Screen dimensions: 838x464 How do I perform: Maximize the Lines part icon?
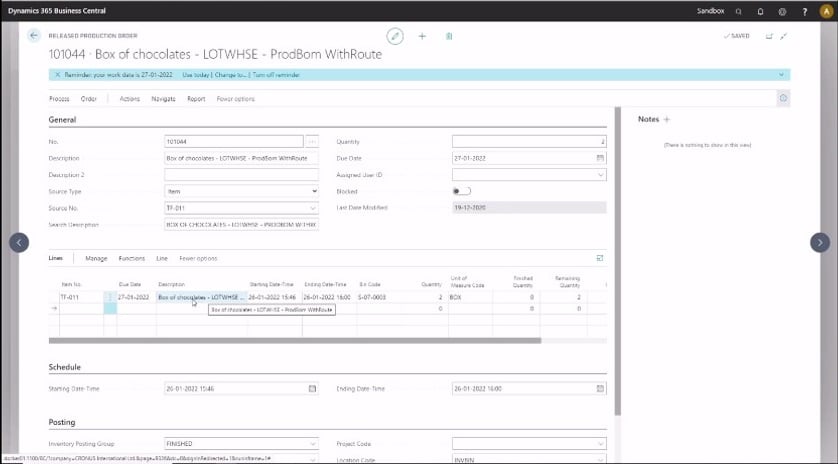click(x=600, y=258)
